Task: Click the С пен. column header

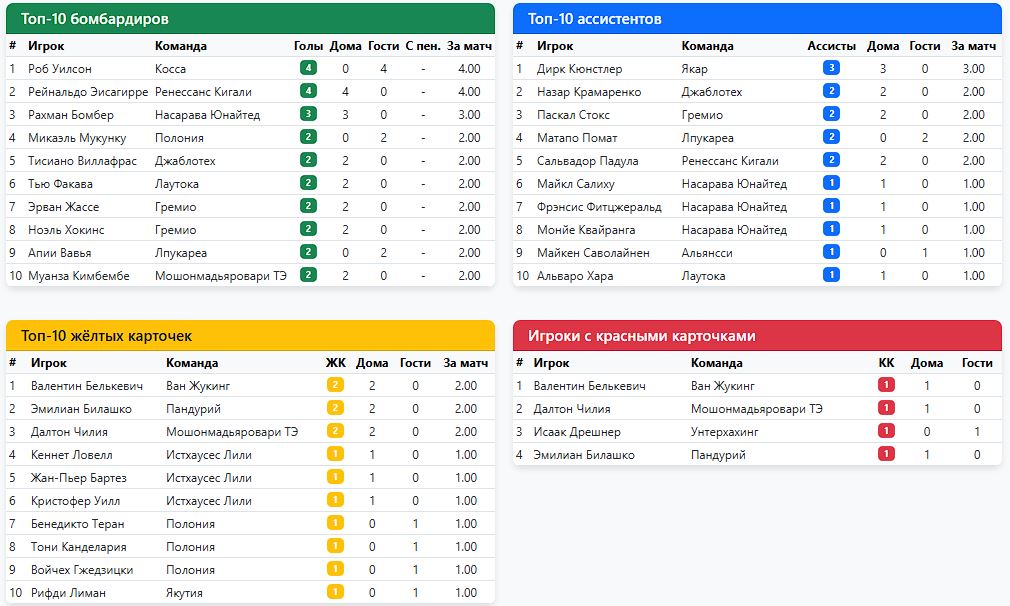Action: [x=423, y=46]
